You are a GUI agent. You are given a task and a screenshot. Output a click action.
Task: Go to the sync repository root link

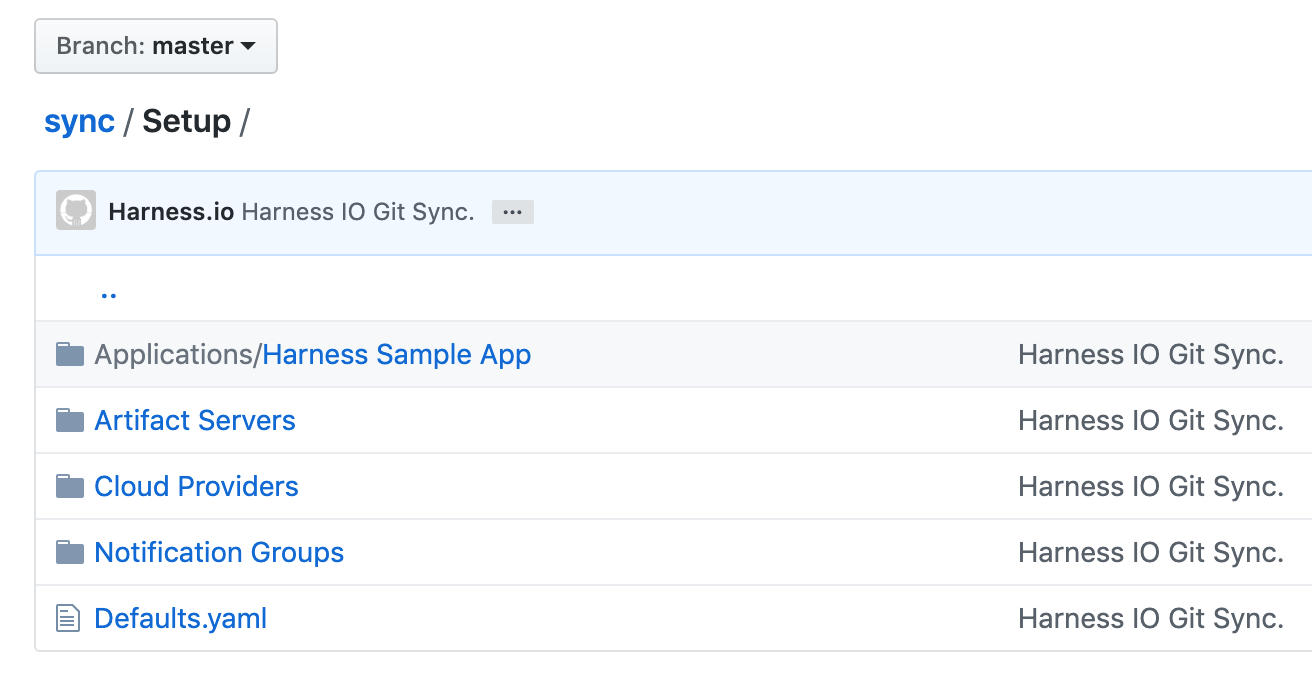pyautogui.click(x=79, y=122)
